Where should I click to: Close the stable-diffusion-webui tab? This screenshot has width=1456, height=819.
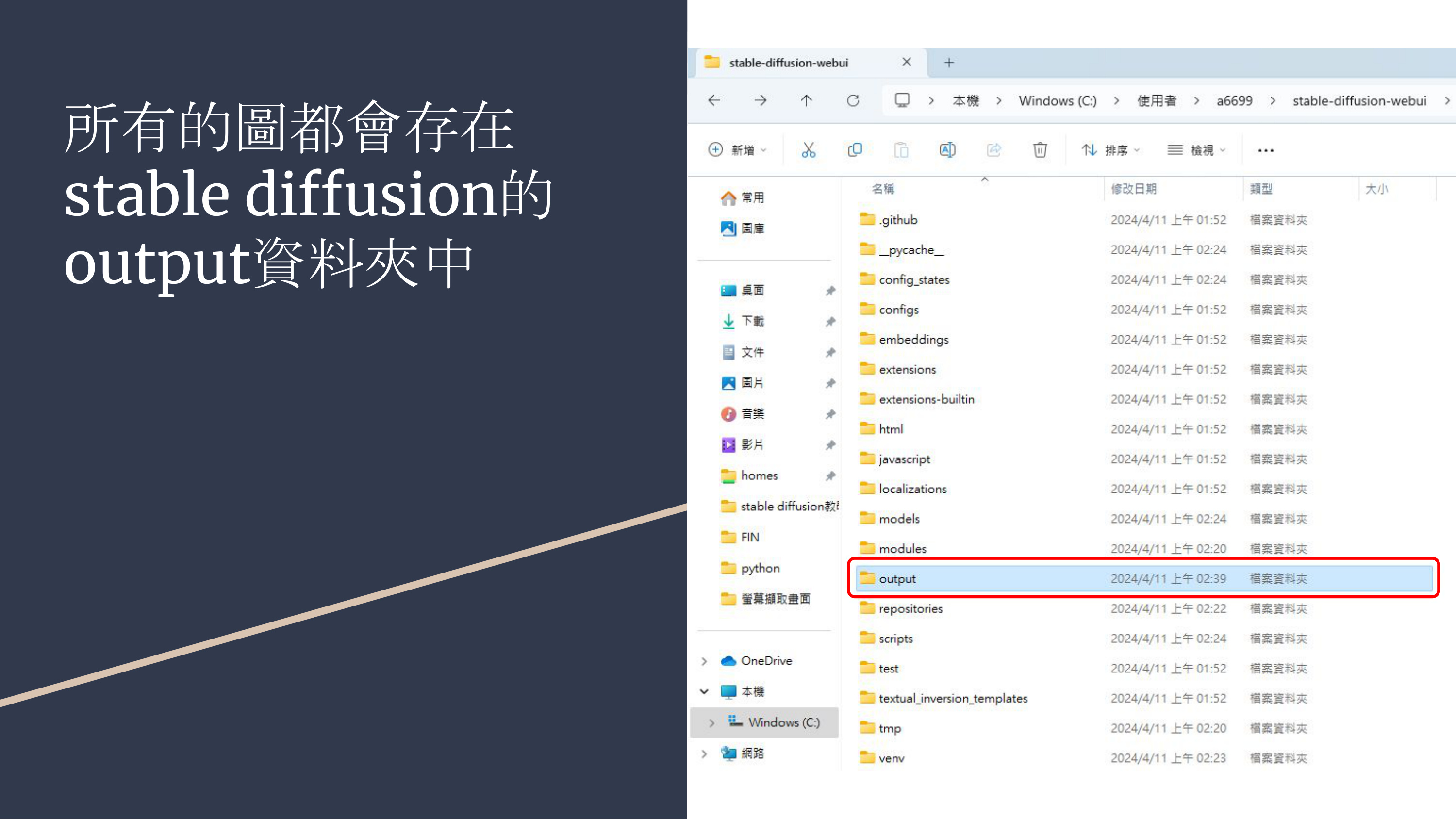[907, 62]
